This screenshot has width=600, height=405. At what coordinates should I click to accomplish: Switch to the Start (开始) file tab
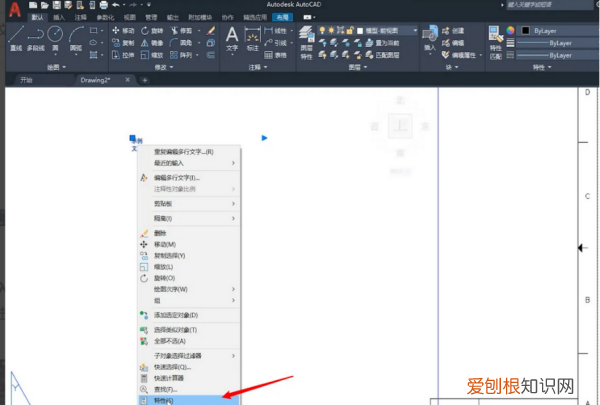[26, 80]
